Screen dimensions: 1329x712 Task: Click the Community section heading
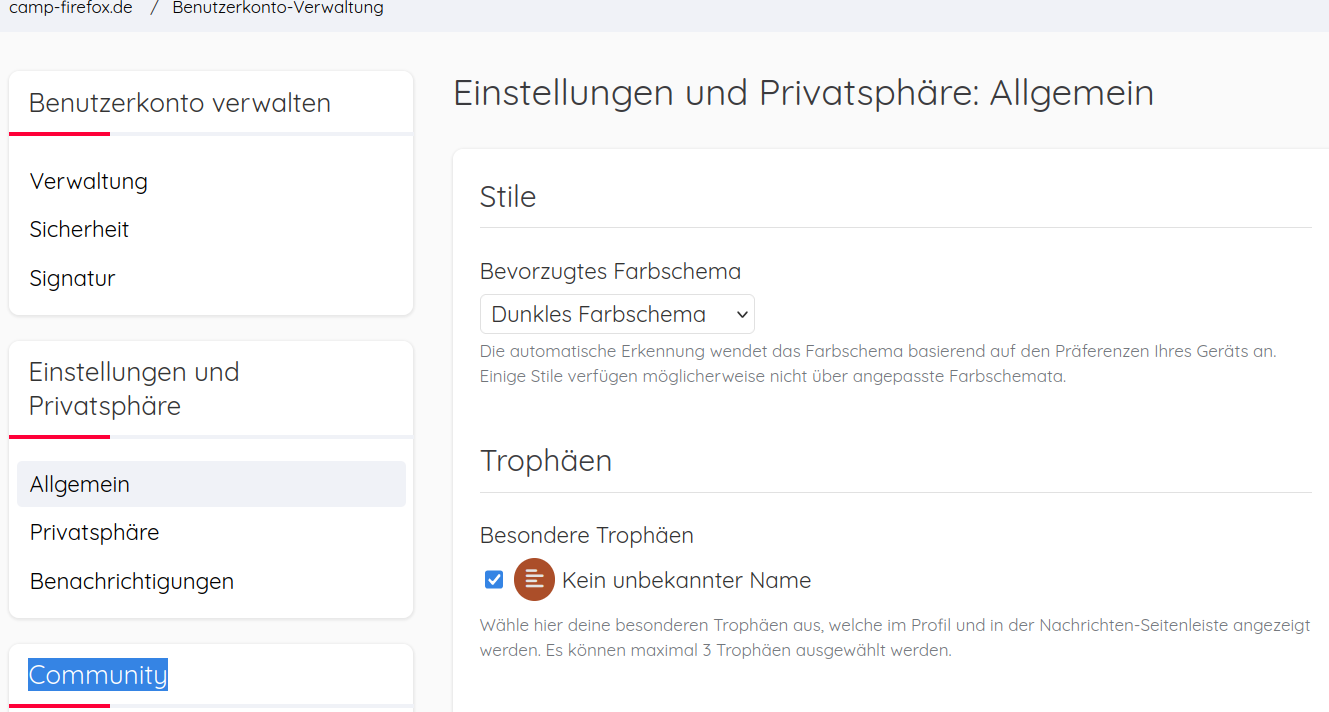(98, 675)
